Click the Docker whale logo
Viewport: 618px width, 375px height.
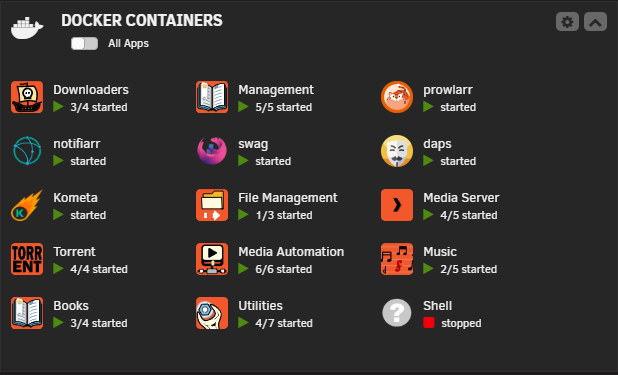[27, 28]
